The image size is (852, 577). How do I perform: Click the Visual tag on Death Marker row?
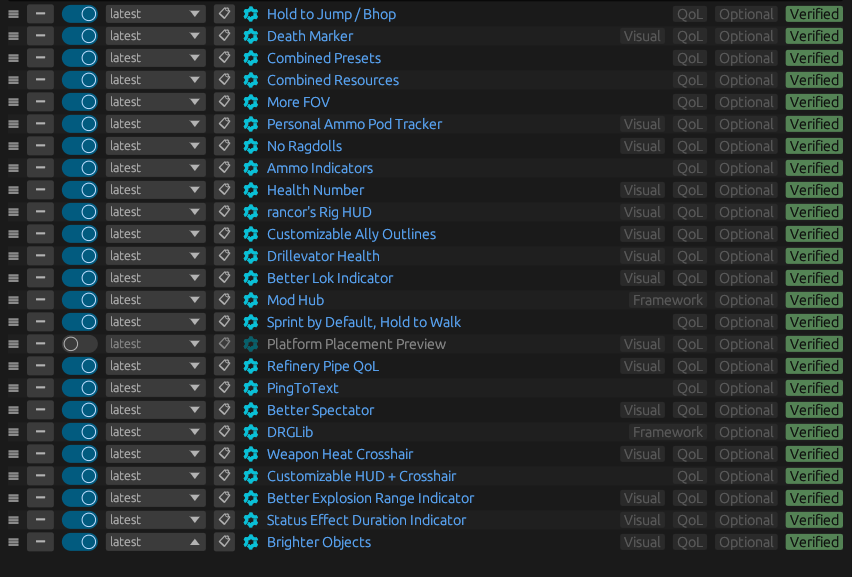click(x=642, y=36)
